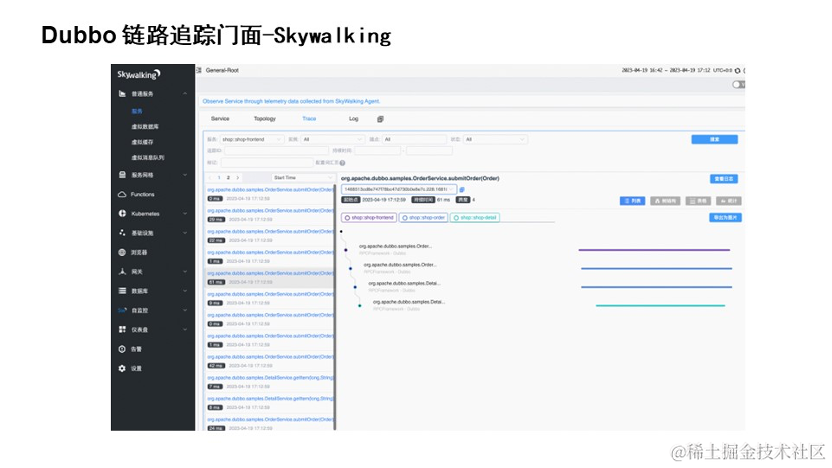Image resolution: width=832 pixels, height=468 pixels.
Task: Click the menu collapse icon beside General-Root
Action: (x=199, y=70)
